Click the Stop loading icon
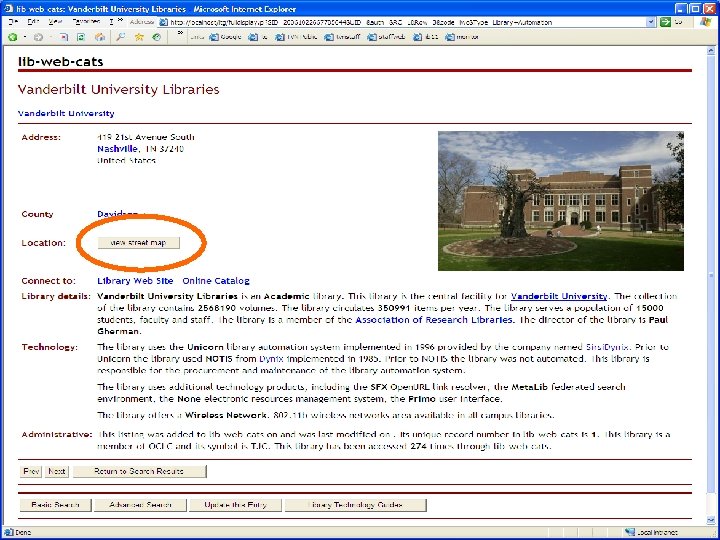 point(63,37)
